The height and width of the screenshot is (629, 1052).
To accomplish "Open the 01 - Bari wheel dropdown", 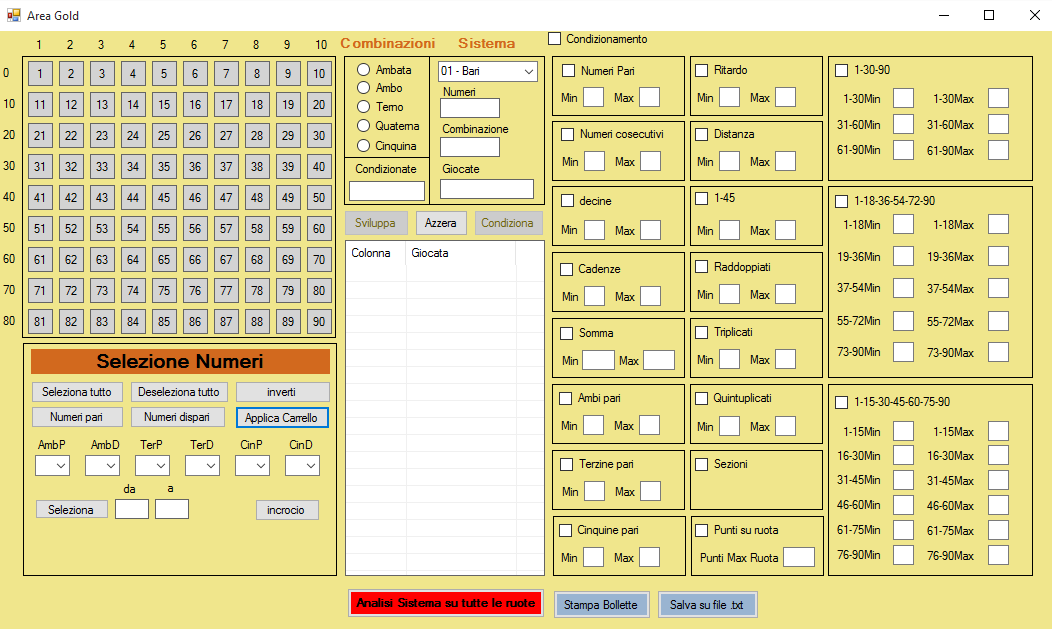I will [x=487, y=71].
